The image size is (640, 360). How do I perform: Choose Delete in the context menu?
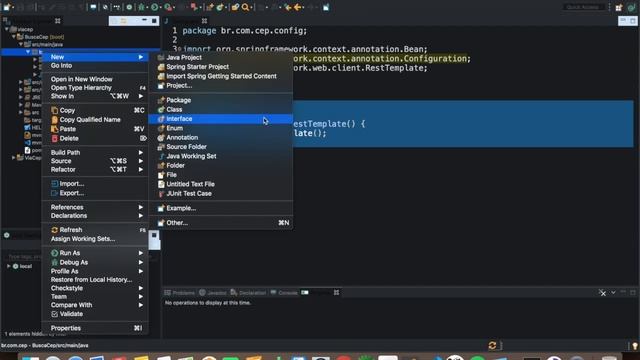pyautogui.click(x=95, y=138)
